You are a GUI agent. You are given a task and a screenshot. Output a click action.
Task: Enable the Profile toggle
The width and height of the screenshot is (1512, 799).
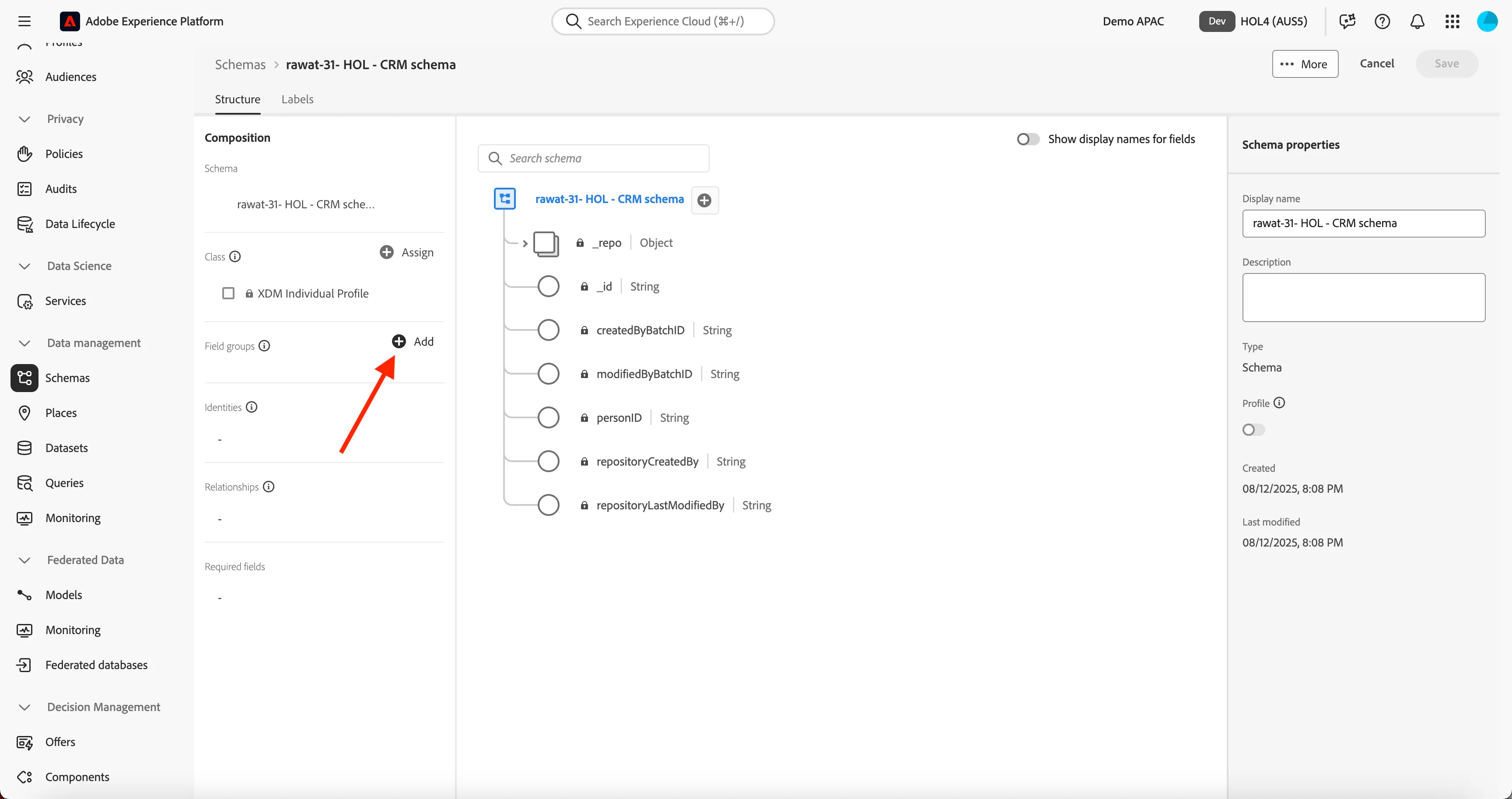(x=1253, y=430)
